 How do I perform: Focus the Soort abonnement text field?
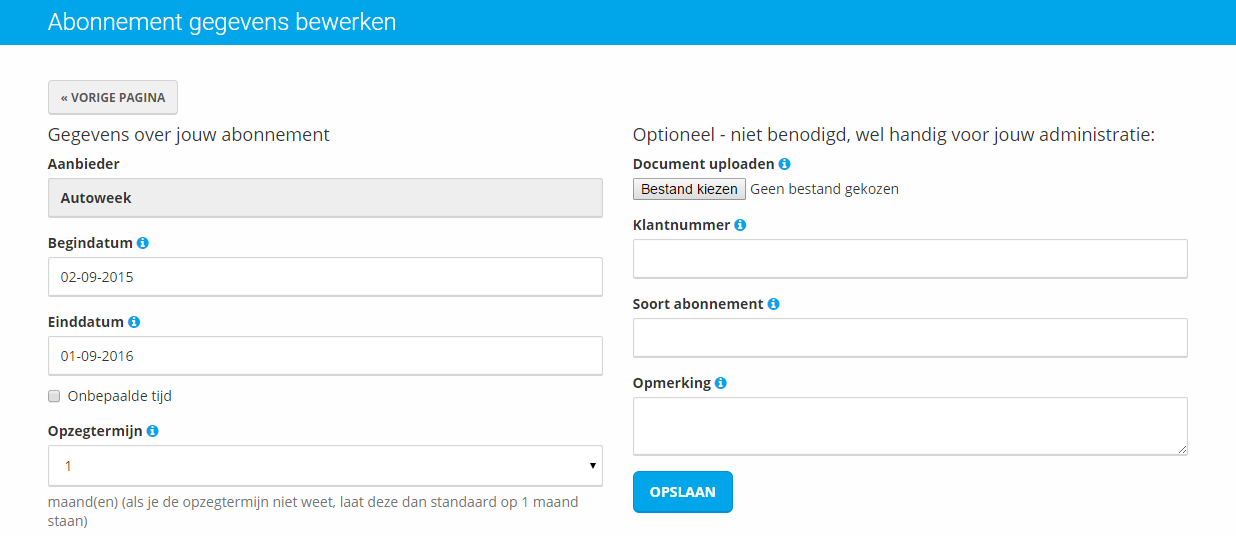point(910,338)
